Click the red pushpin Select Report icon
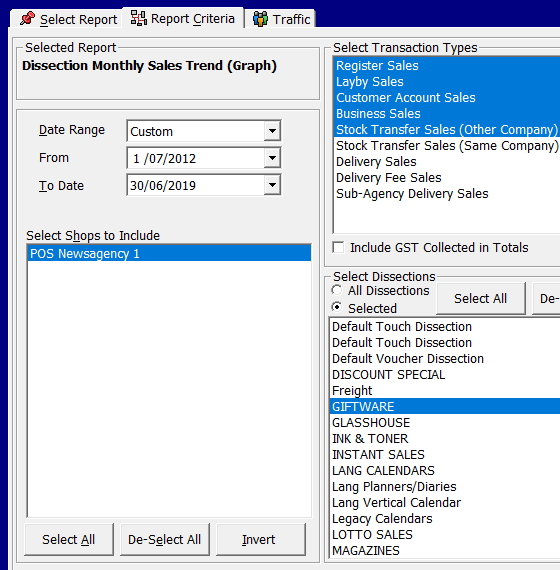 coord(28,19)
